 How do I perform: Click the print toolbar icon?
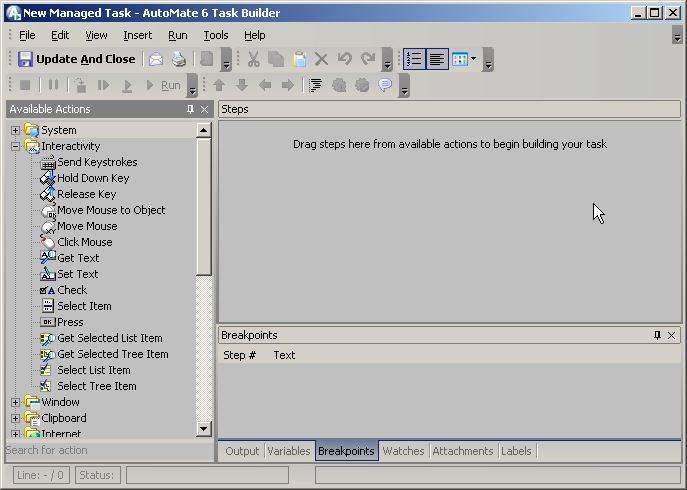179,59
